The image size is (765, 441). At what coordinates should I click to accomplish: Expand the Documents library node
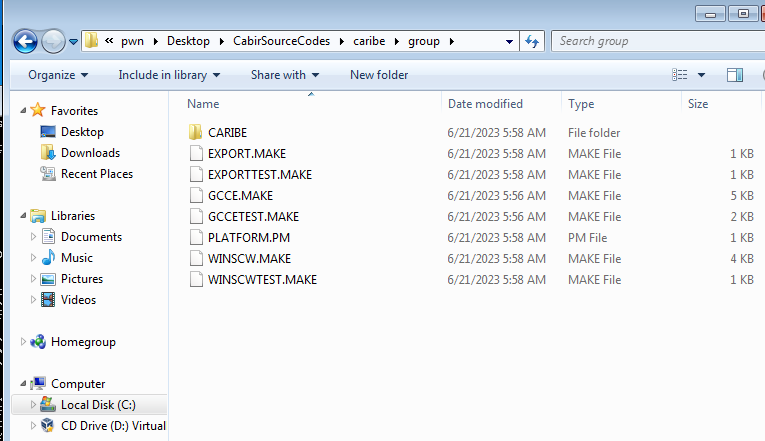click(x=33, y=237)
